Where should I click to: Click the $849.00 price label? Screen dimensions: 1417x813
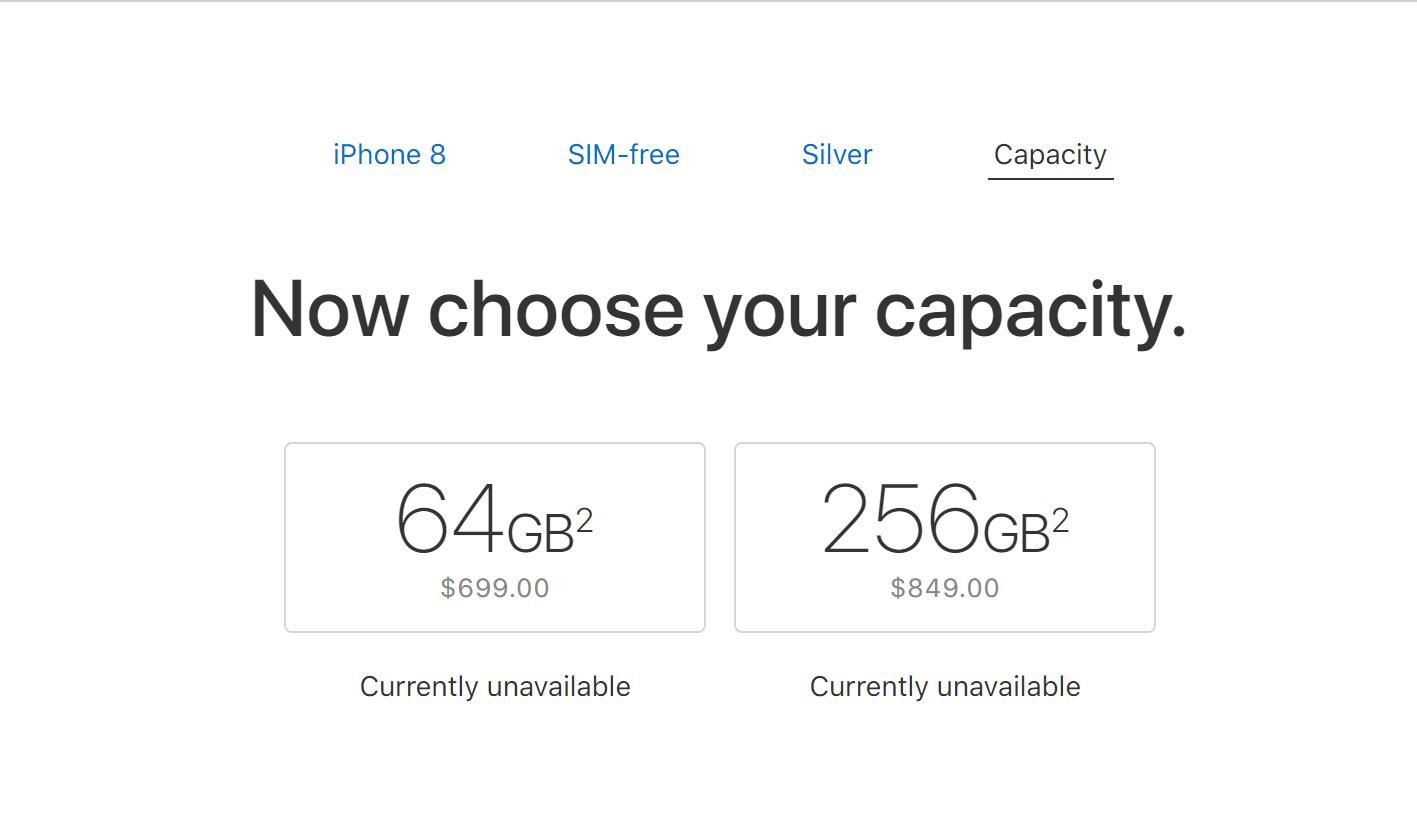pos(945,588)
